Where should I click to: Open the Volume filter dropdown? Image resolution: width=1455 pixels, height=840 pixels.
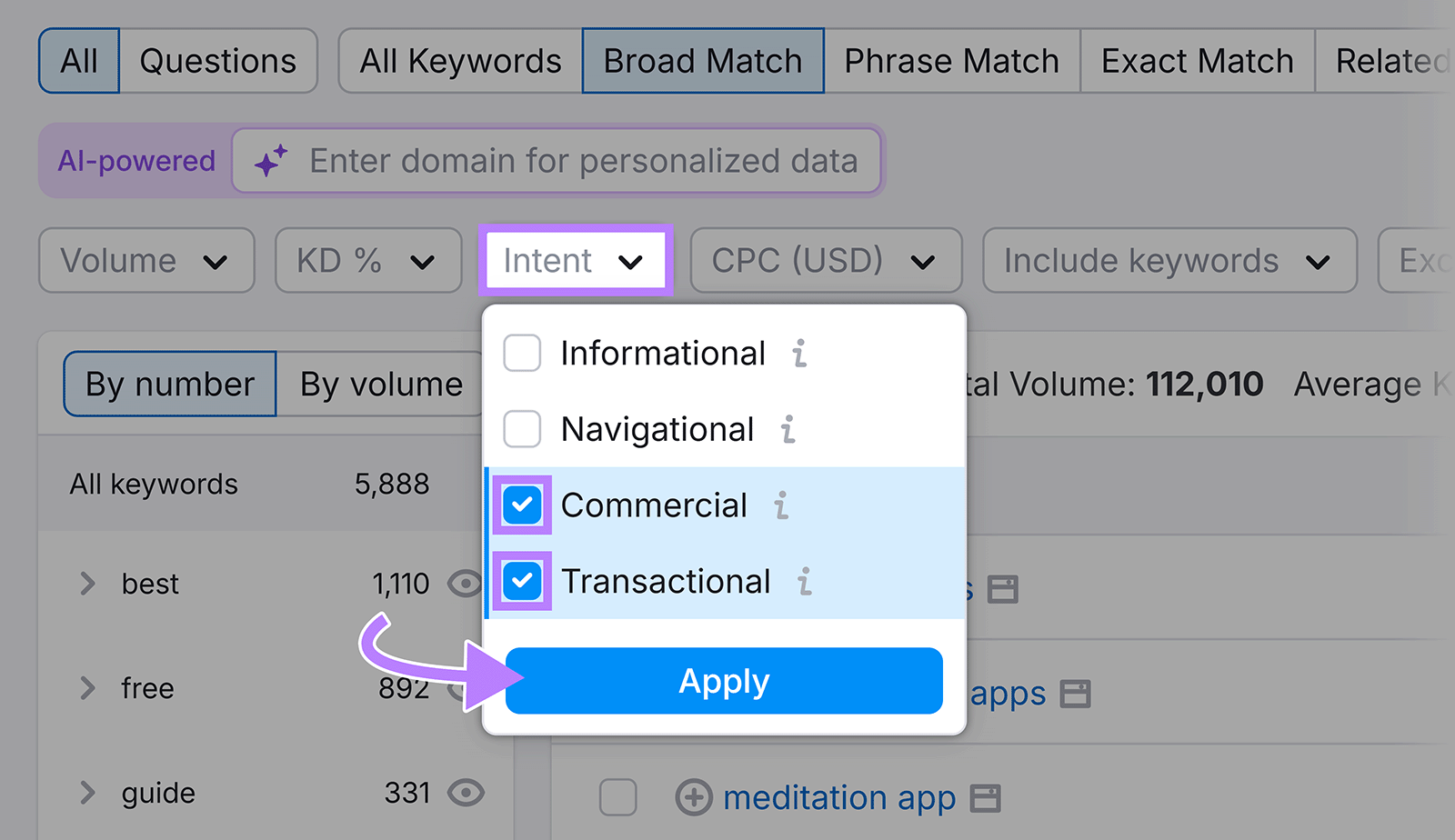[145, 261]
